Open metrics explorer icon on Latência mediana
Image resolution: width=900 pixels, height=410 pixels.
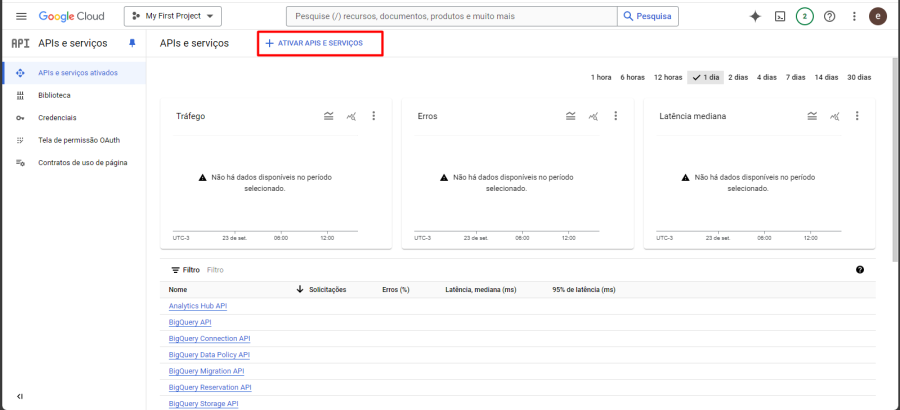pyautogui.click(x=836, y=116)
